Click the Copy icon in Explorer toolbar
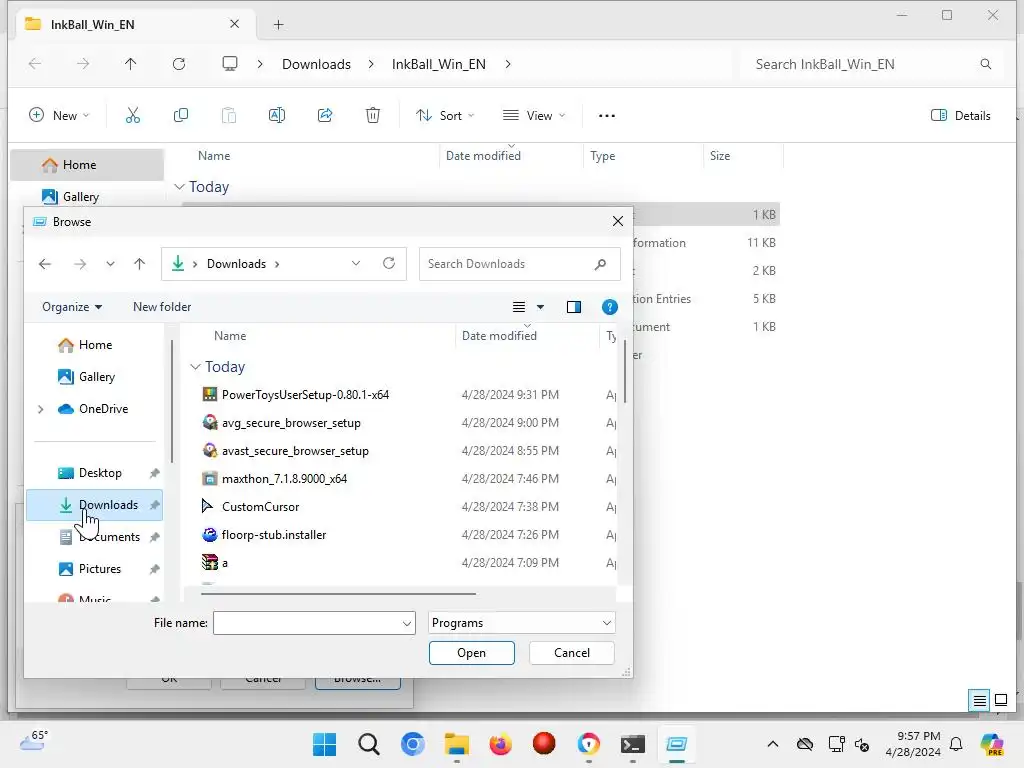Screen dimensions: 1024x768 tap(181, 116)
